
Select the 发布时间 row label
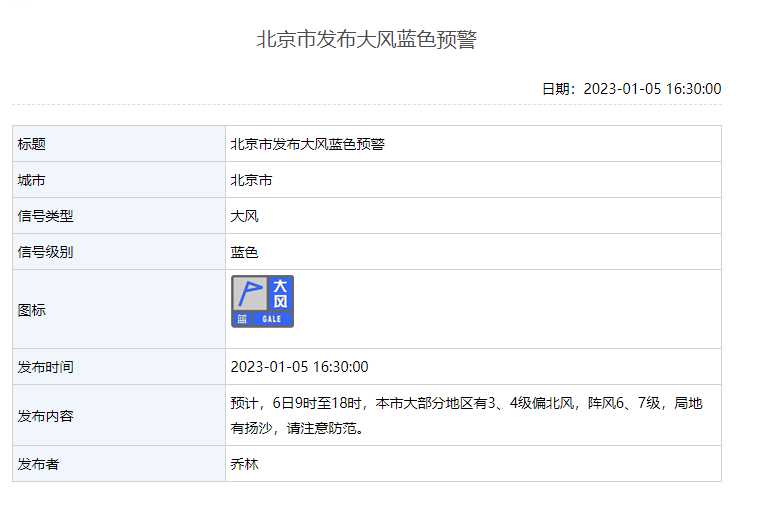(x=46, y=367)
